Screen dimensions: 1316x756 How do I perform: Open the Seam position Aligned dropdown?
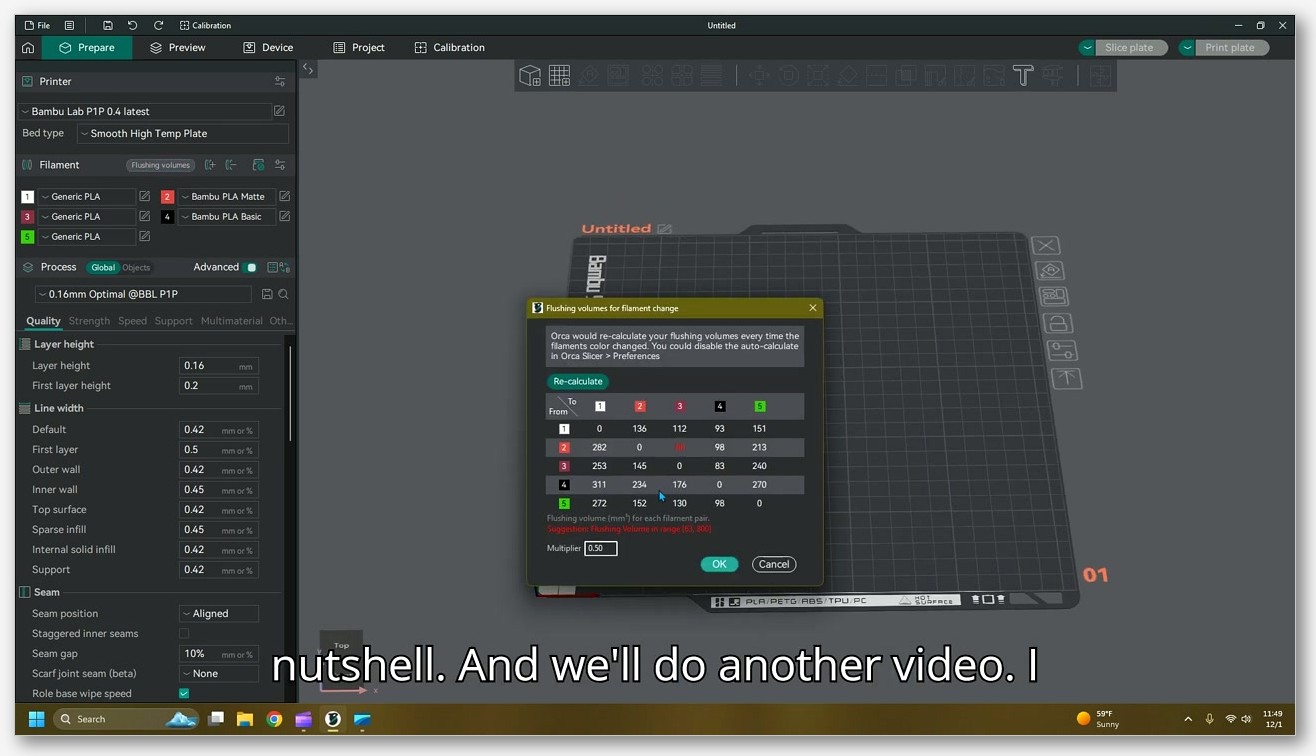tap(218, 614)
